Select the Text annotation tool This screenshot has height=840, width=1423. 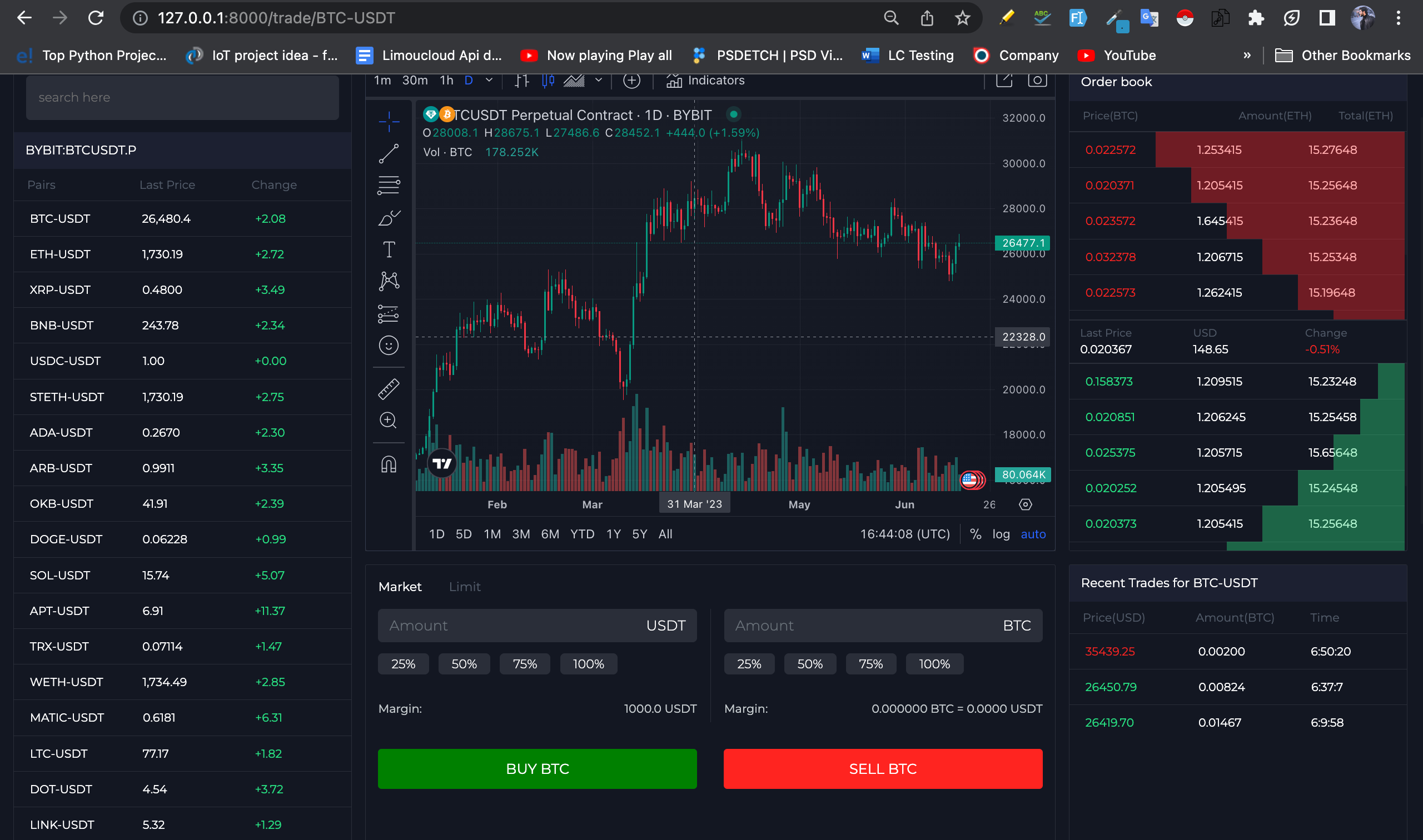389,249
